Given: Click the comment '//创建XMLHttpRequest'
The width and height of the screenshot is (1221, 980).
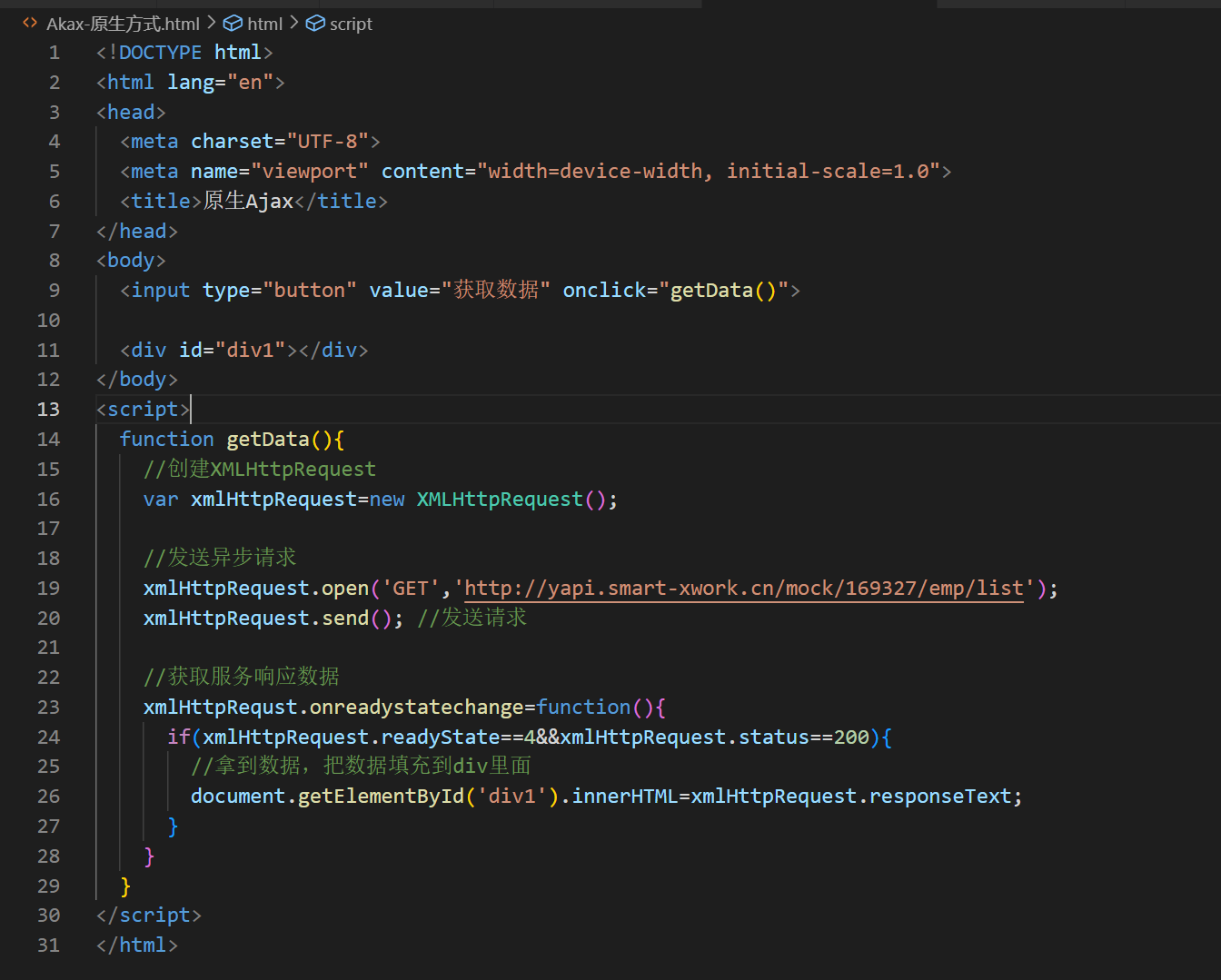Looking at the screenshot, I should click(260, 470).
